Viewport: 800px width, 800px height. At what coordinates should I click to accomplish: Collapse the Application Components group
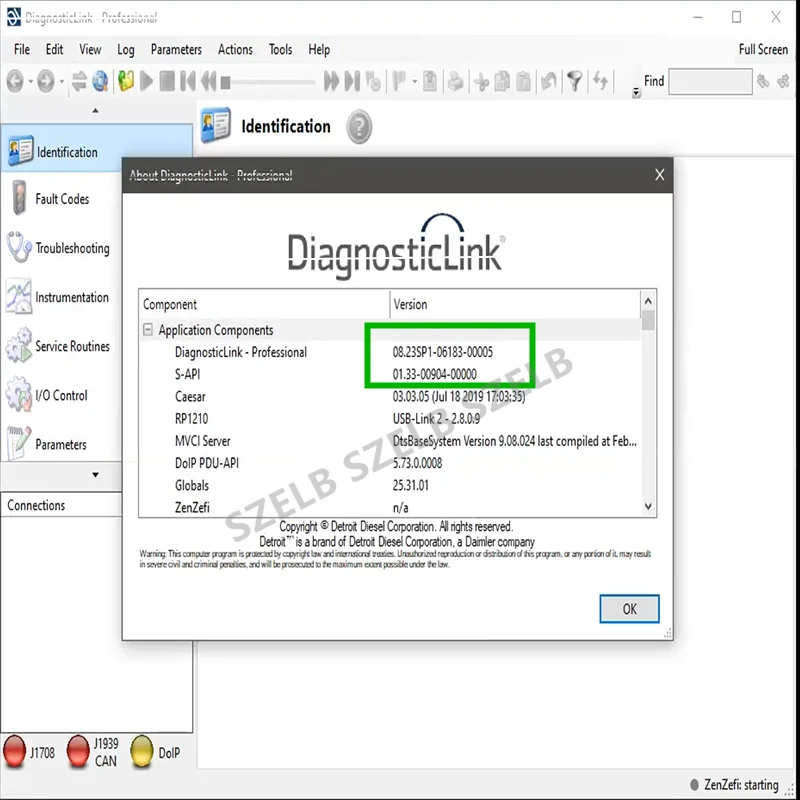point(147,330)
